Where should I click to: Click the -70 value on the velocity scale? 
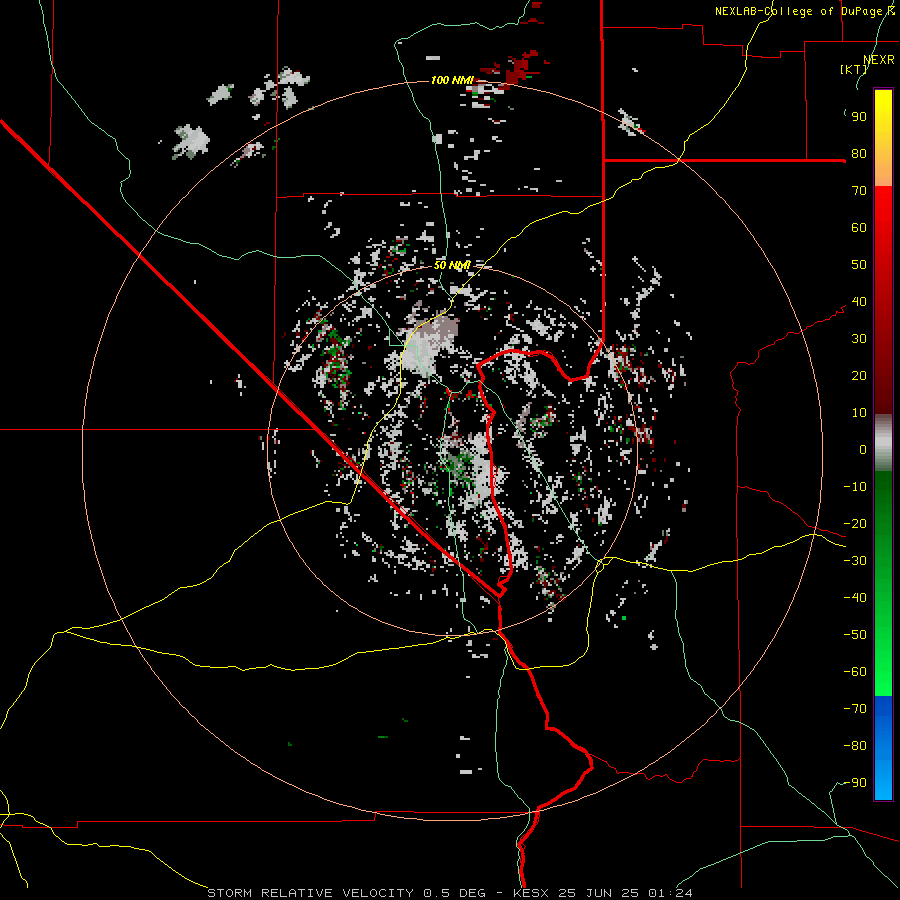855,709
